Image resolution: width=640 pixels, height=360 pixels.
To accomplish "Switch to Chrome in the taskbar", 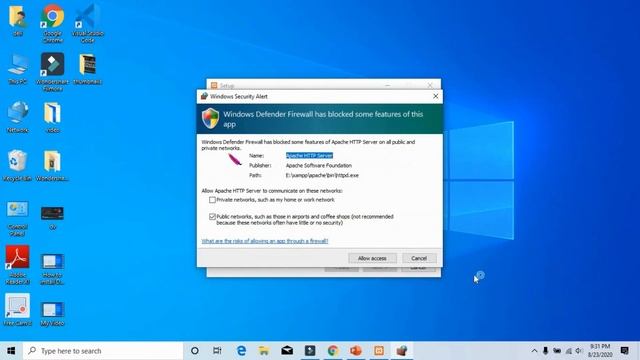I will 333,351.
